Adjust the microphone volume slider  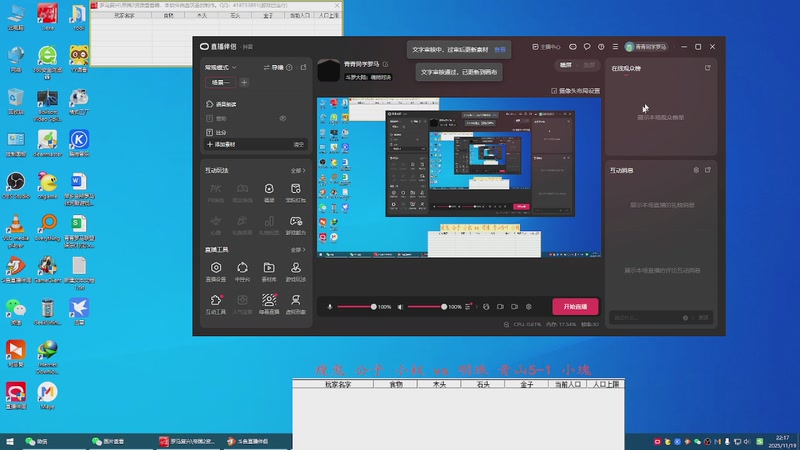[357, 307]
